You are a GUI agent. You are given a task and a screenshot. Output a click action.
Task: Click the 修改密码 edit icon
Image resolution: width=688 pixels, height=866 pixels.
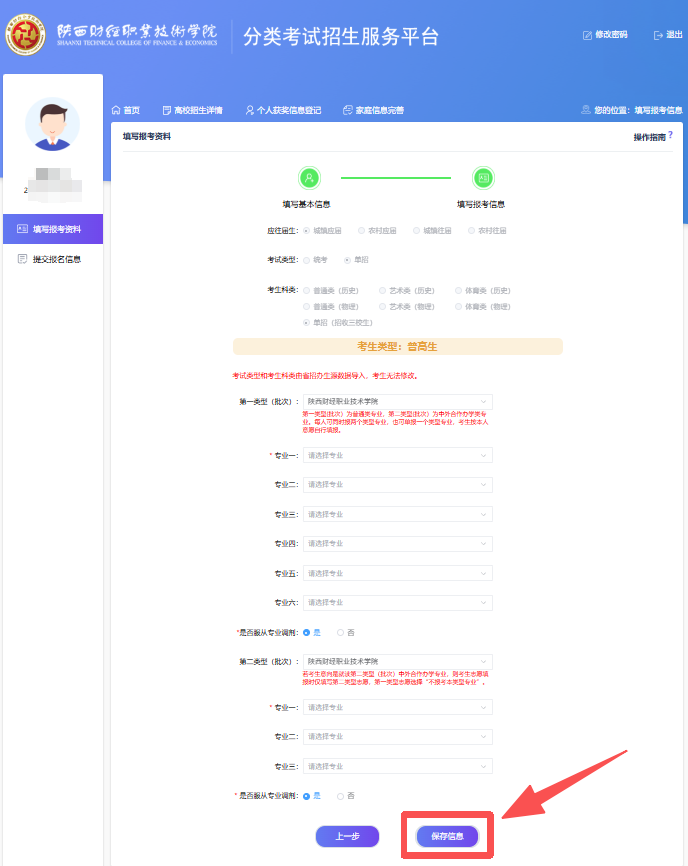point(587,35)
